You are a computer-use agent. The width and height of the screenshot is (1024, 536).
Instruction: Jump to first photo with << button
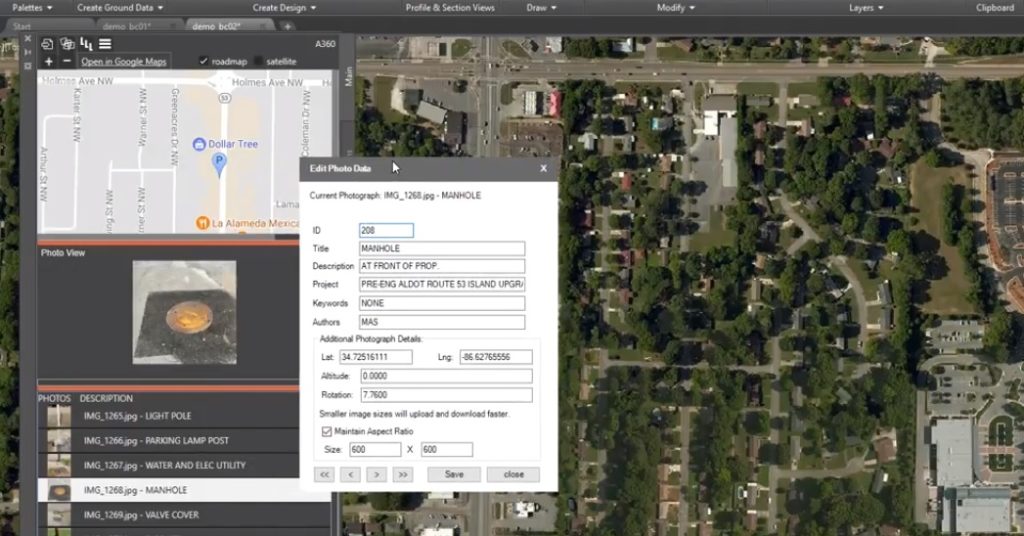(324, 474)
